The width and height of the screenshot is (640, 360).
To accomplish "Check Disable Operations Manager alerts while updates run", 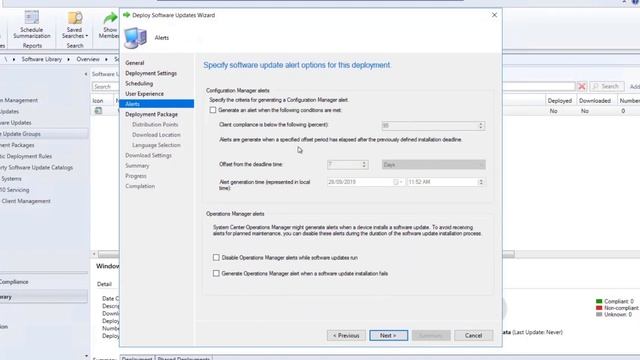I will click(216, 258).
